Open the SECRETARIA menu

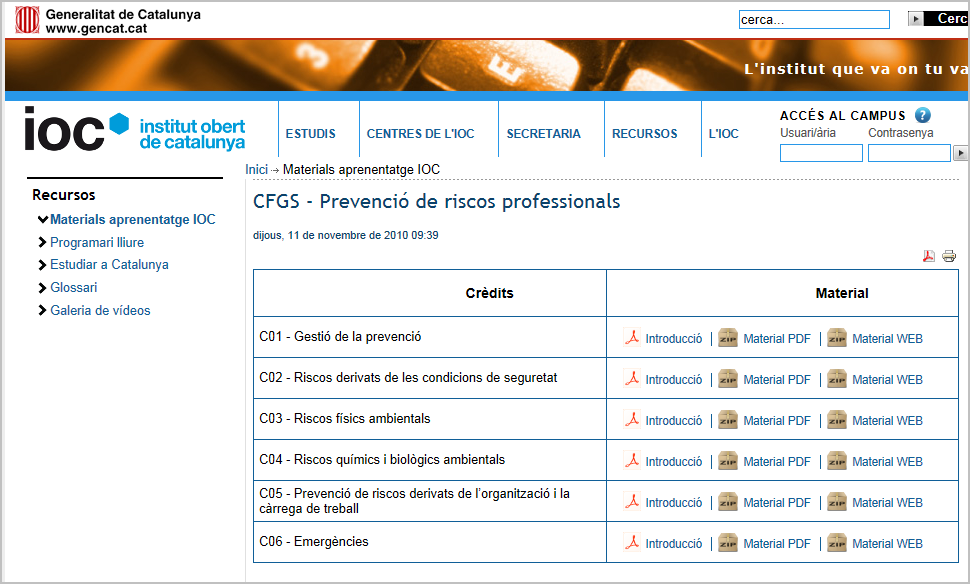click(x=543, y=134)
